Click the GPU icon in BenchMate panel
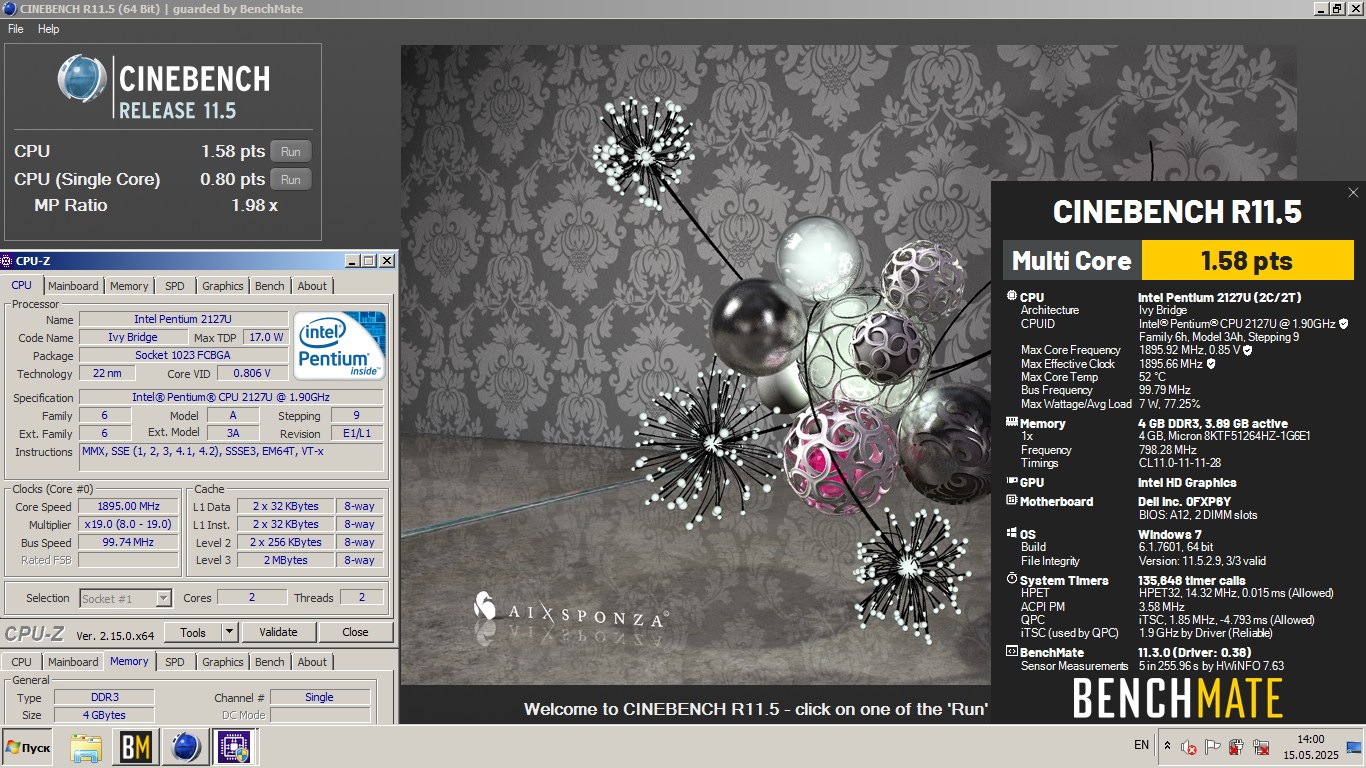This screenshot has width=1366, height=768. pyautogui.click(x=1011, y=482)
